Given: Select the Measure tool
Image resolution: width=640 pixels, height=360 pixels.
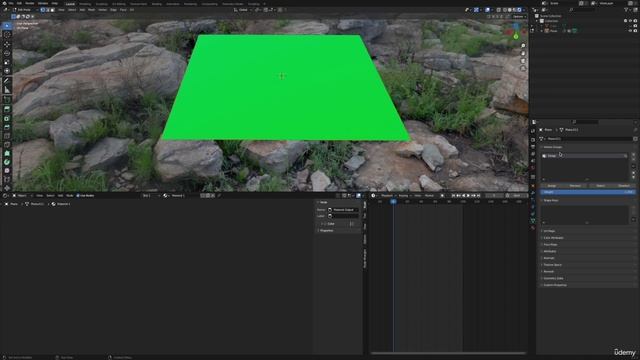Looking at the screenshot, I should (7, 90).
